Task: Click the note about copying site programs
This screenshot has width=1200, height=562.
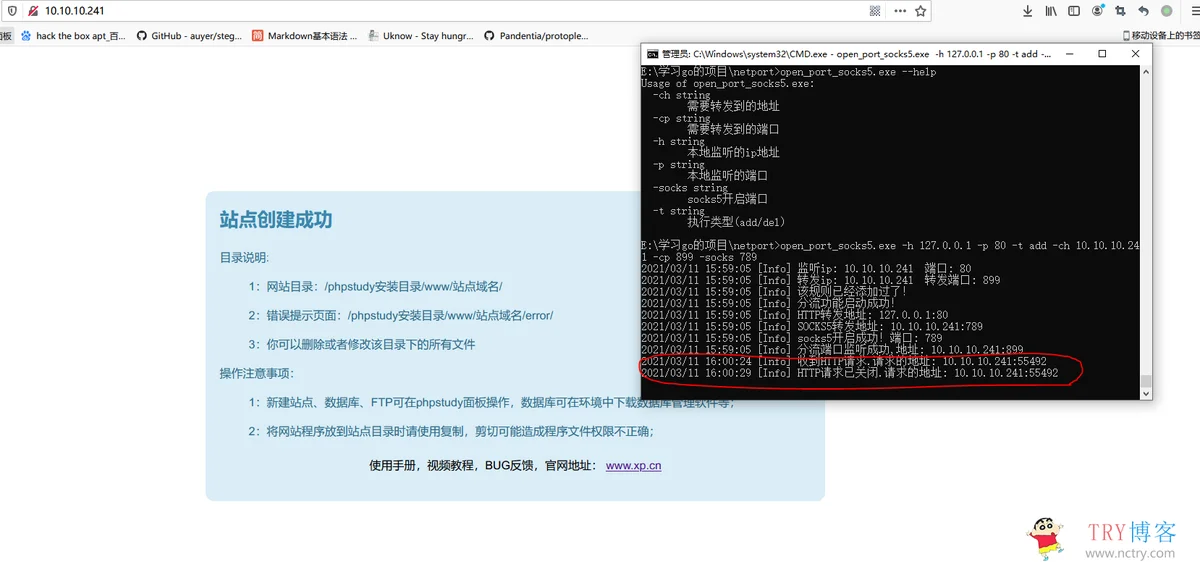Action: (x=451, y=431)
